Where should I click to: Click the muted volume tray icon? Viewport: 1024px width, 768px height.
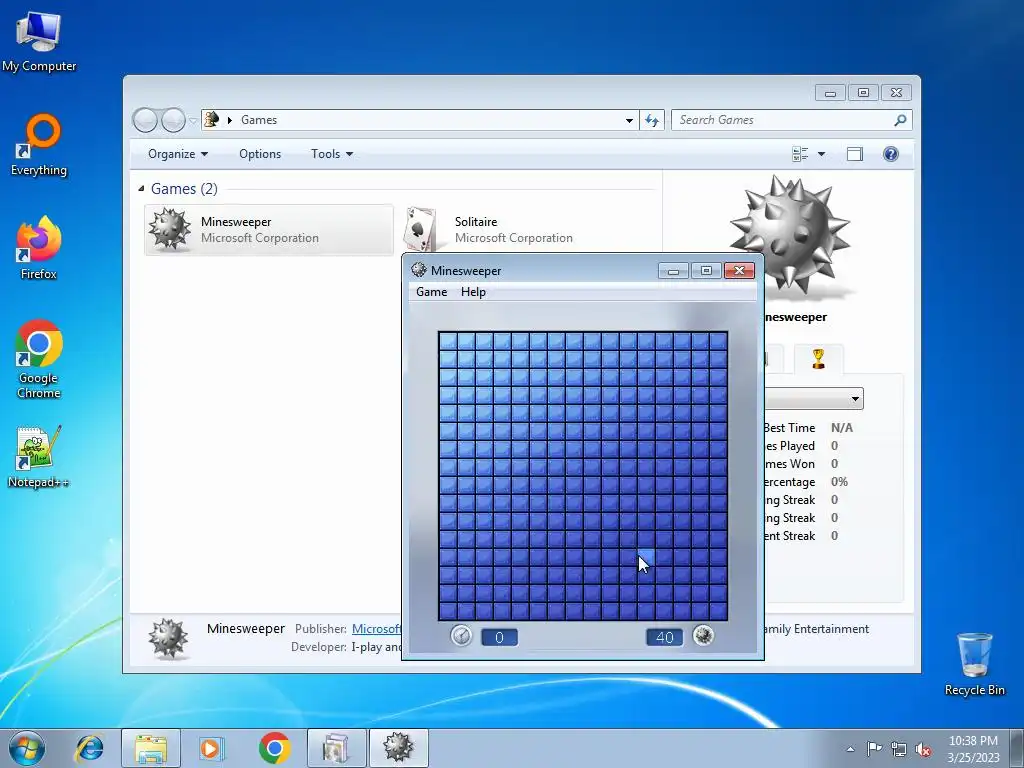coord(923,749)
